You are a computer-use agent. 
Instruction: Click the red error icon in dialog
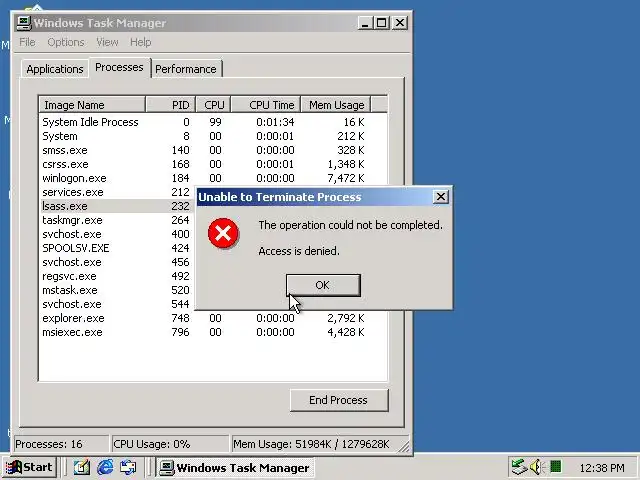223,233
